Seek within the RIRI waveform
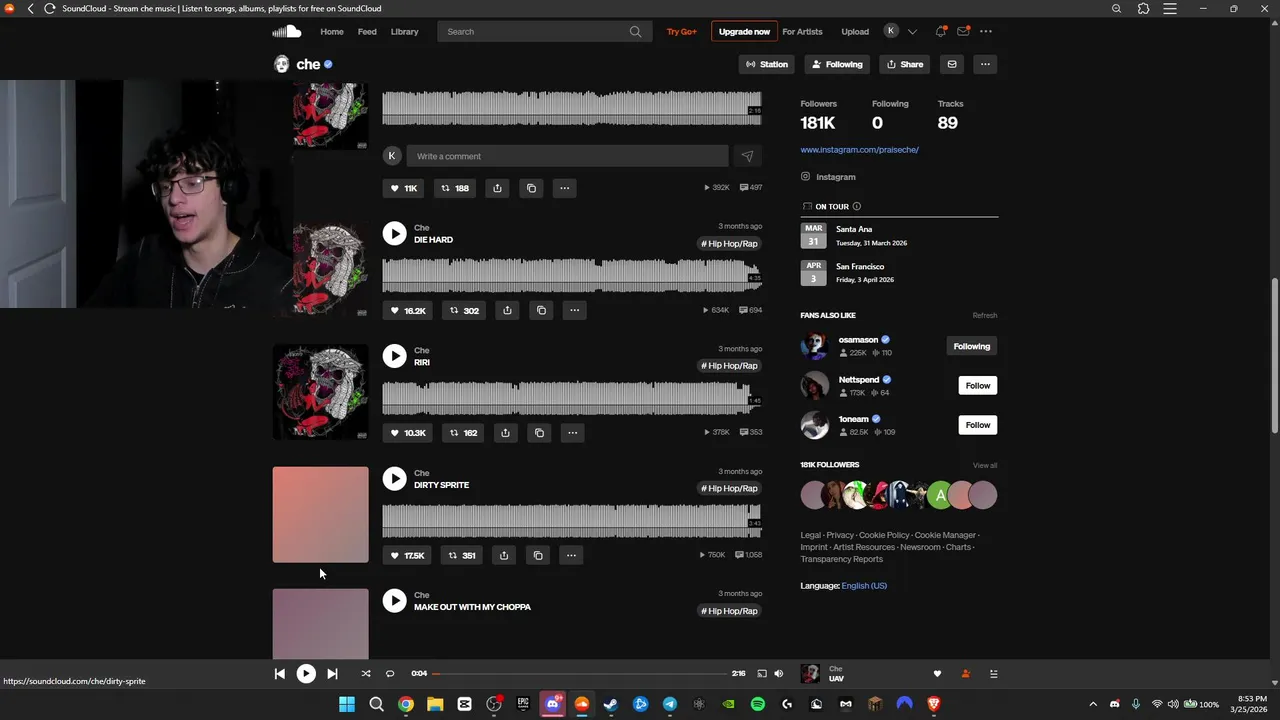Image resolution: width=1280 pixels, height=720 pixels. point(571,398)
